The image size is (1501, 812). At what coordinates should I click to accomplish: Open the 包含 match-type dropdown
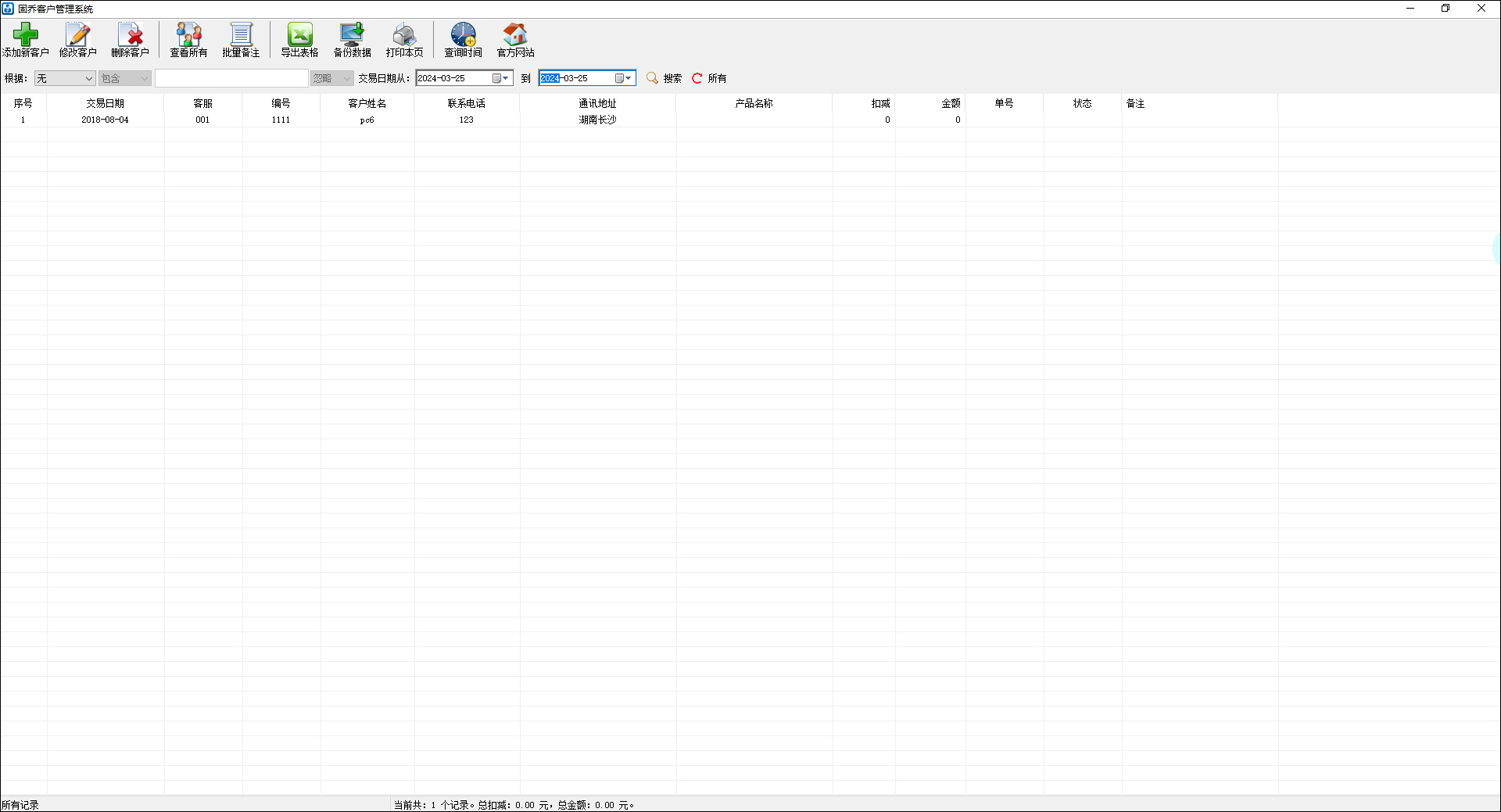pos(125,78)
